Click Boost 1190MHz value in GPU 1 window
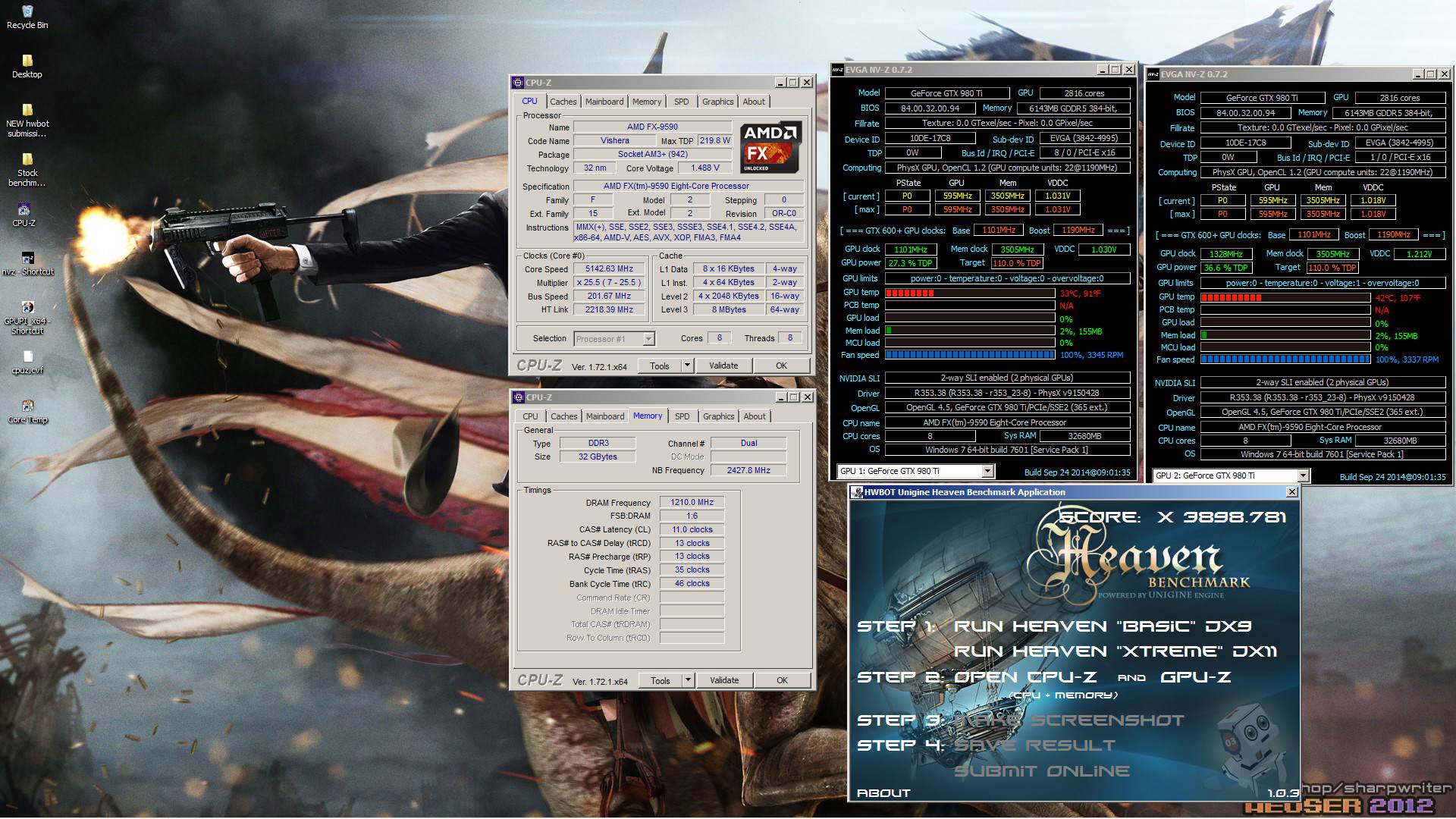This screenshot has width=1456, height=819. pyautogui.click(x=1078, y=231)
